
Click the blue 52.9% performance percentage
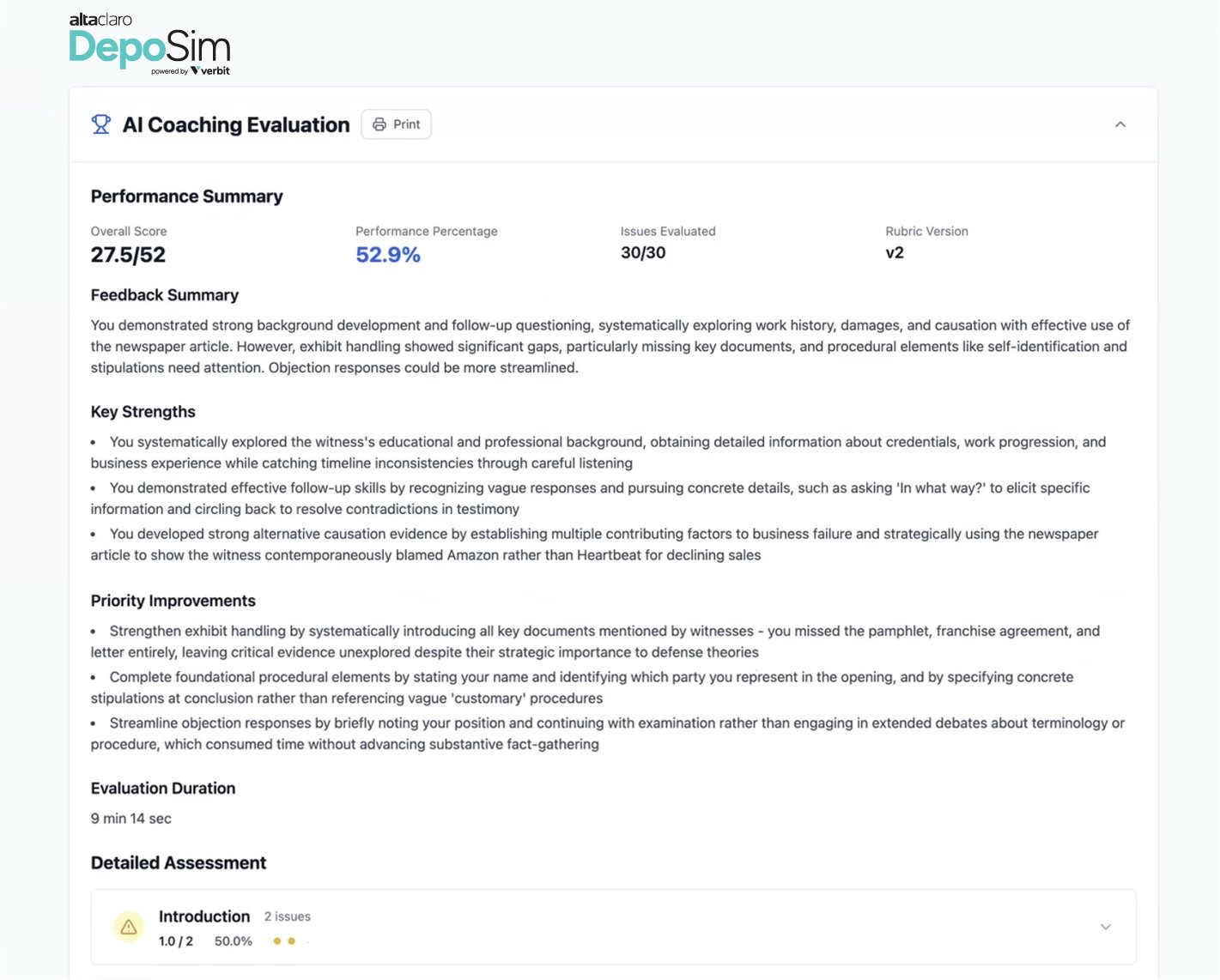(x=388, y=255)
